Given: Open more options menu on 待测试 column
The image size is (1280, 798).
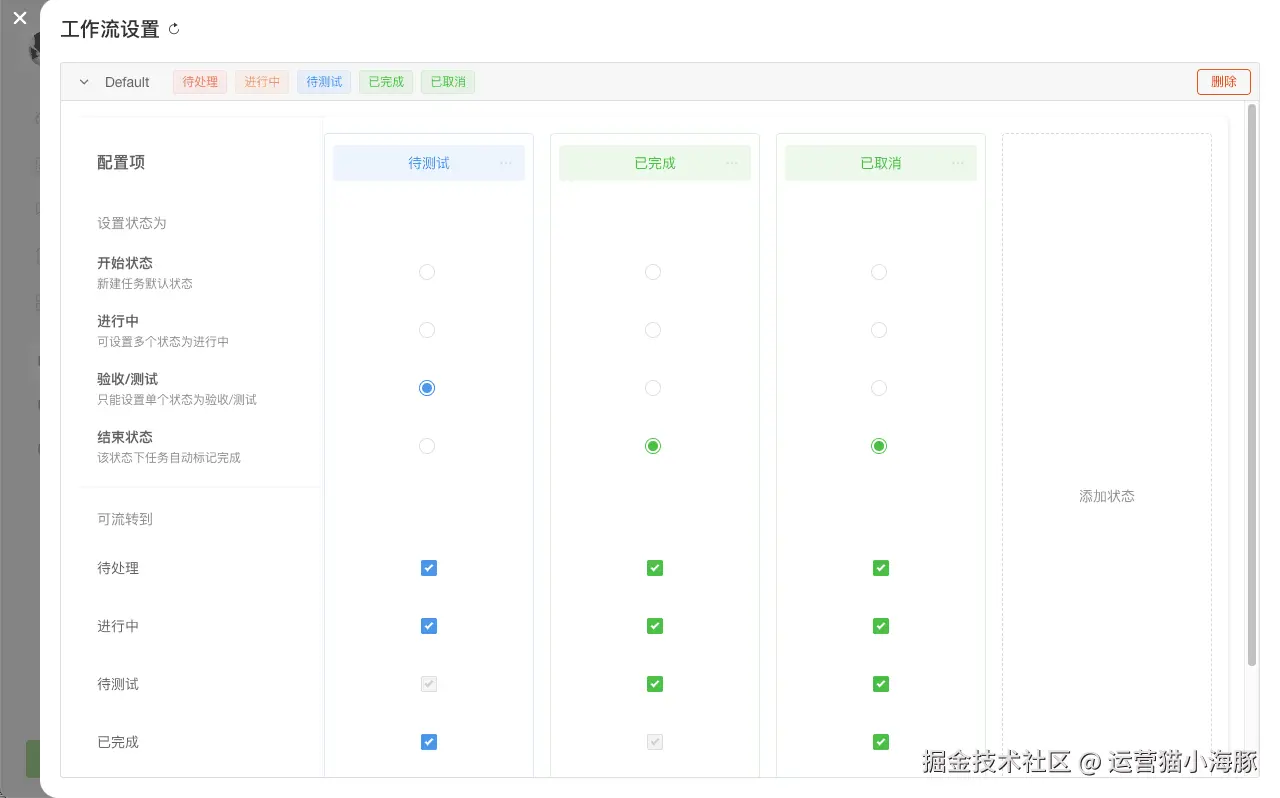Looking at the screenshot, I should pos(506,162).
